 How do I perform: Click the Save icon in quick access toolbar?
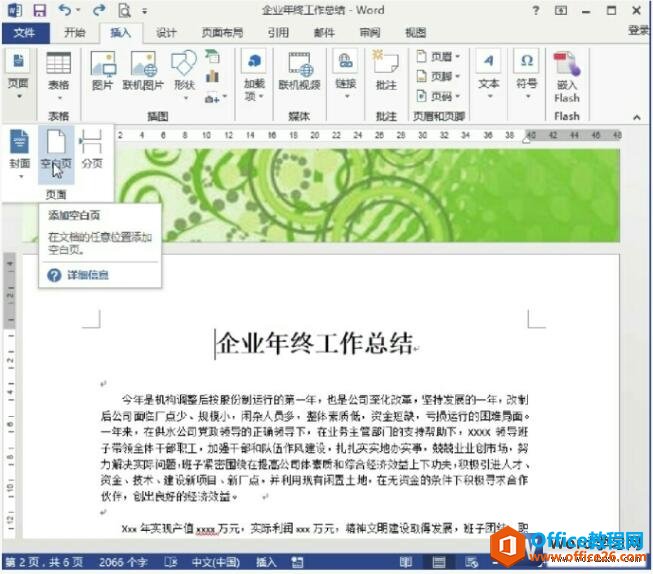(40, 10)
